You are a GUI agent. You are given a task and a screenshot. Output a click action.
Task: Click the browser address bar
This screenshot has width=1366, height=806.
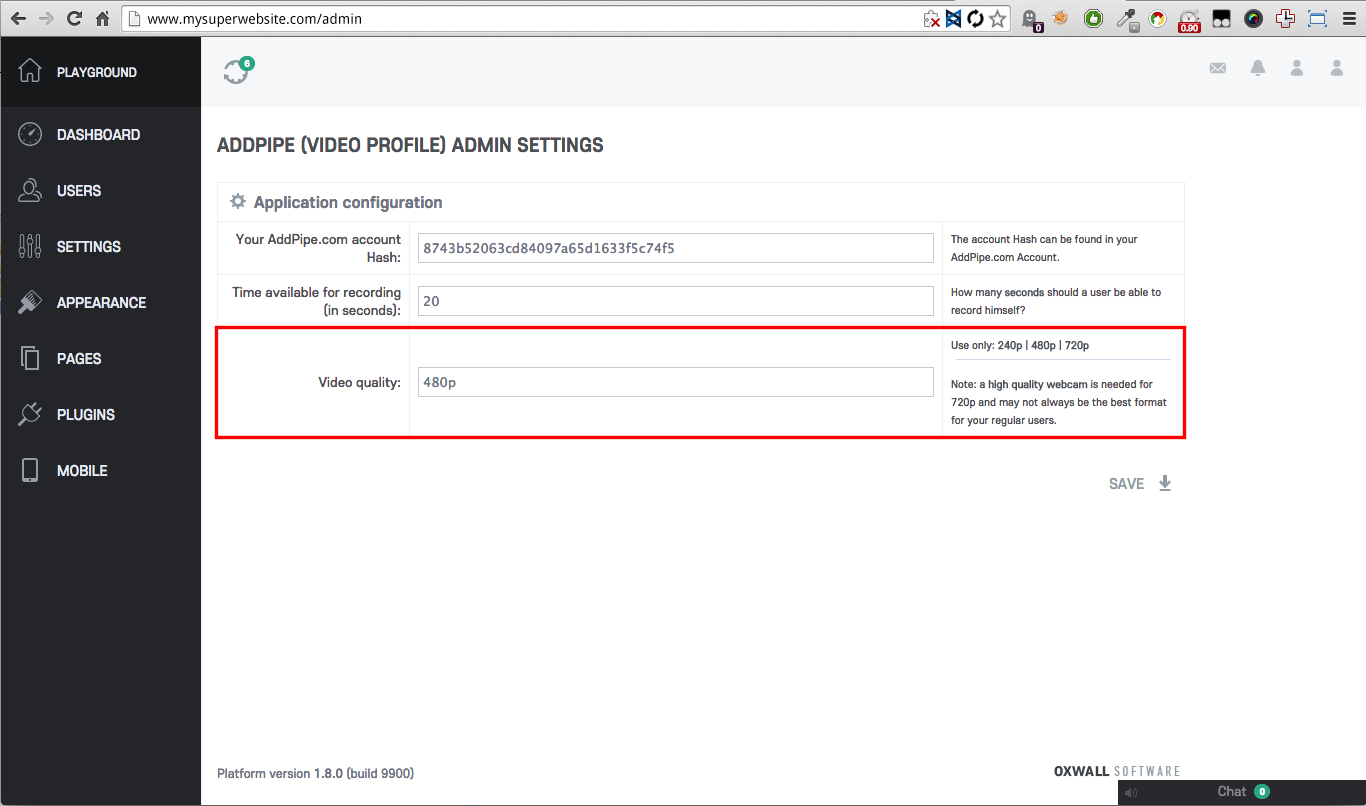tap(520, 19)
